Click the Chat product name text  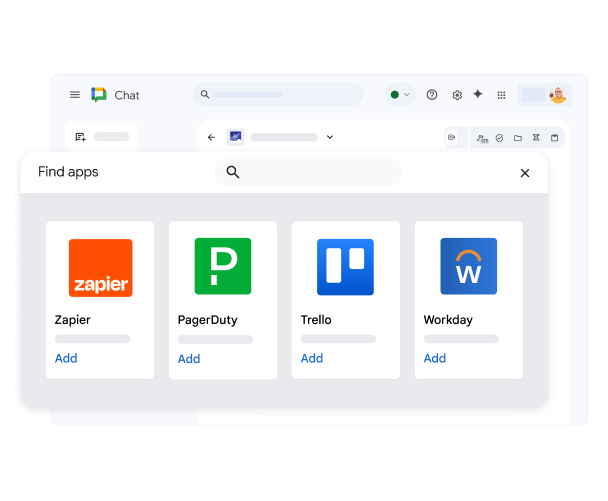click(x=127, y=95)
